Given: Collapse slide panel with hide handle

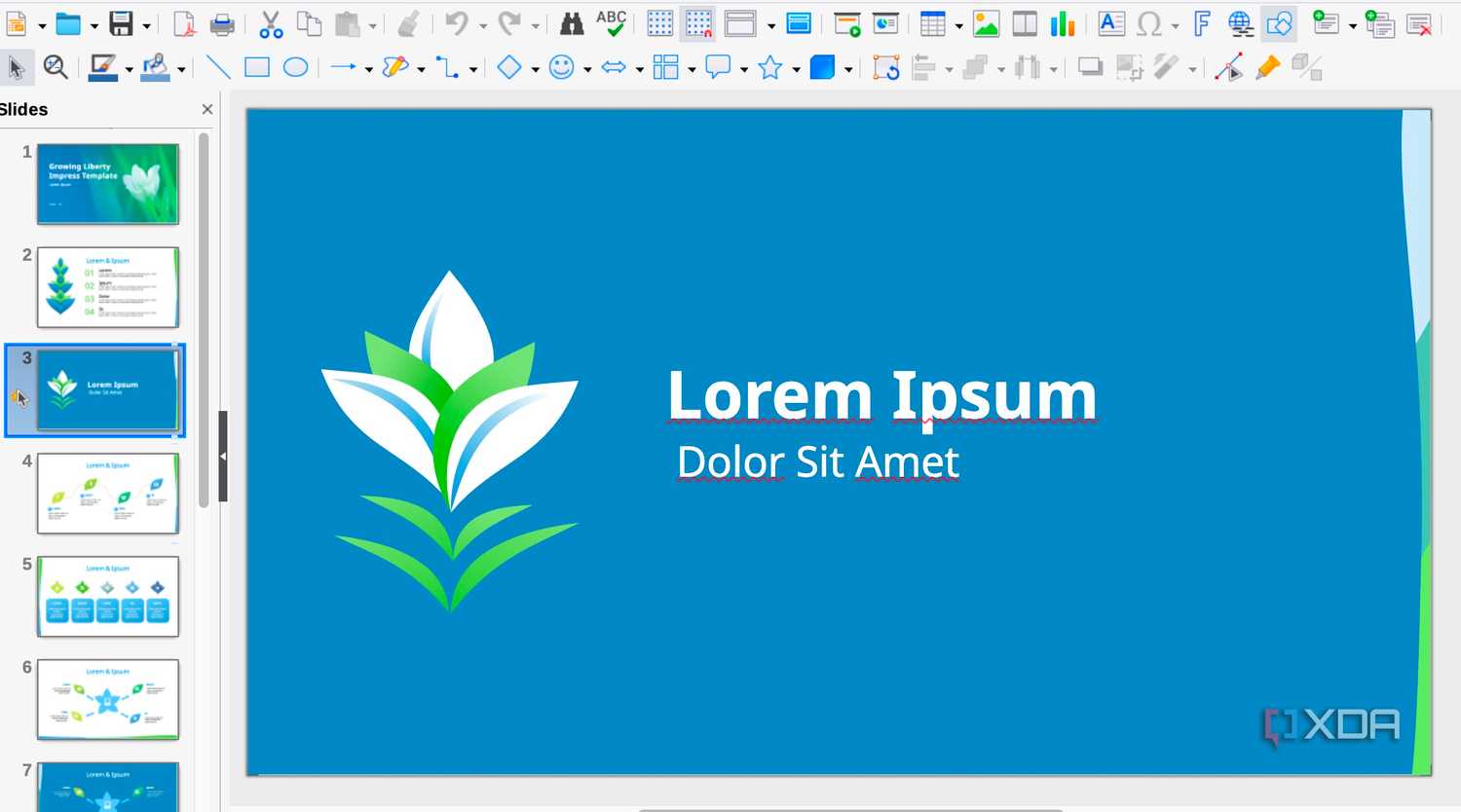Looking at the screenshot, I should (x=223, y=456).
